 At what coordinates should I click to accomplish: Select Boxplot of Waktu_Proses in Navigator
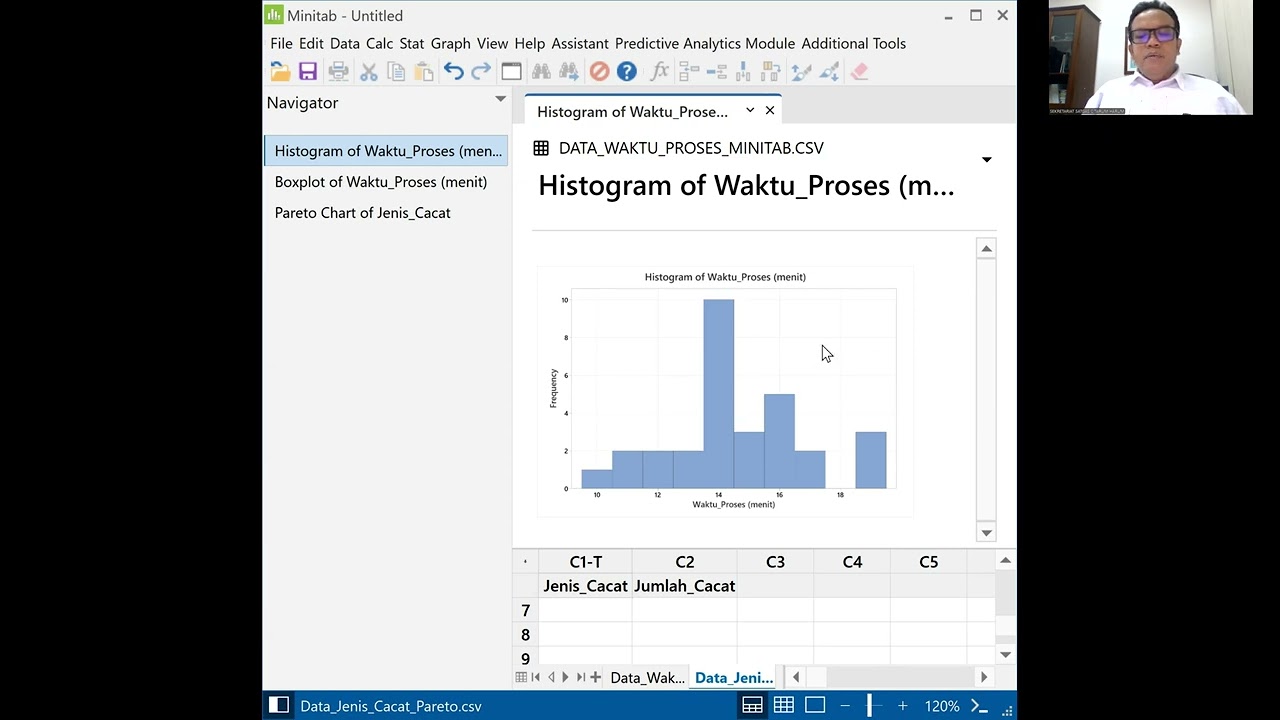coord(381,182)
